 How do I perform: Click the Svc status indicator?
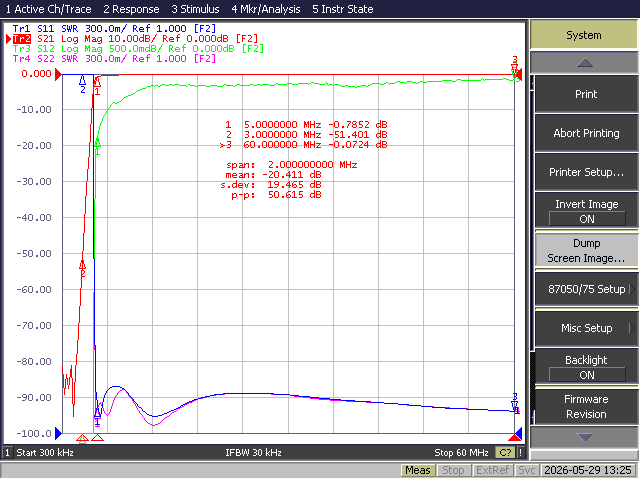527,471
